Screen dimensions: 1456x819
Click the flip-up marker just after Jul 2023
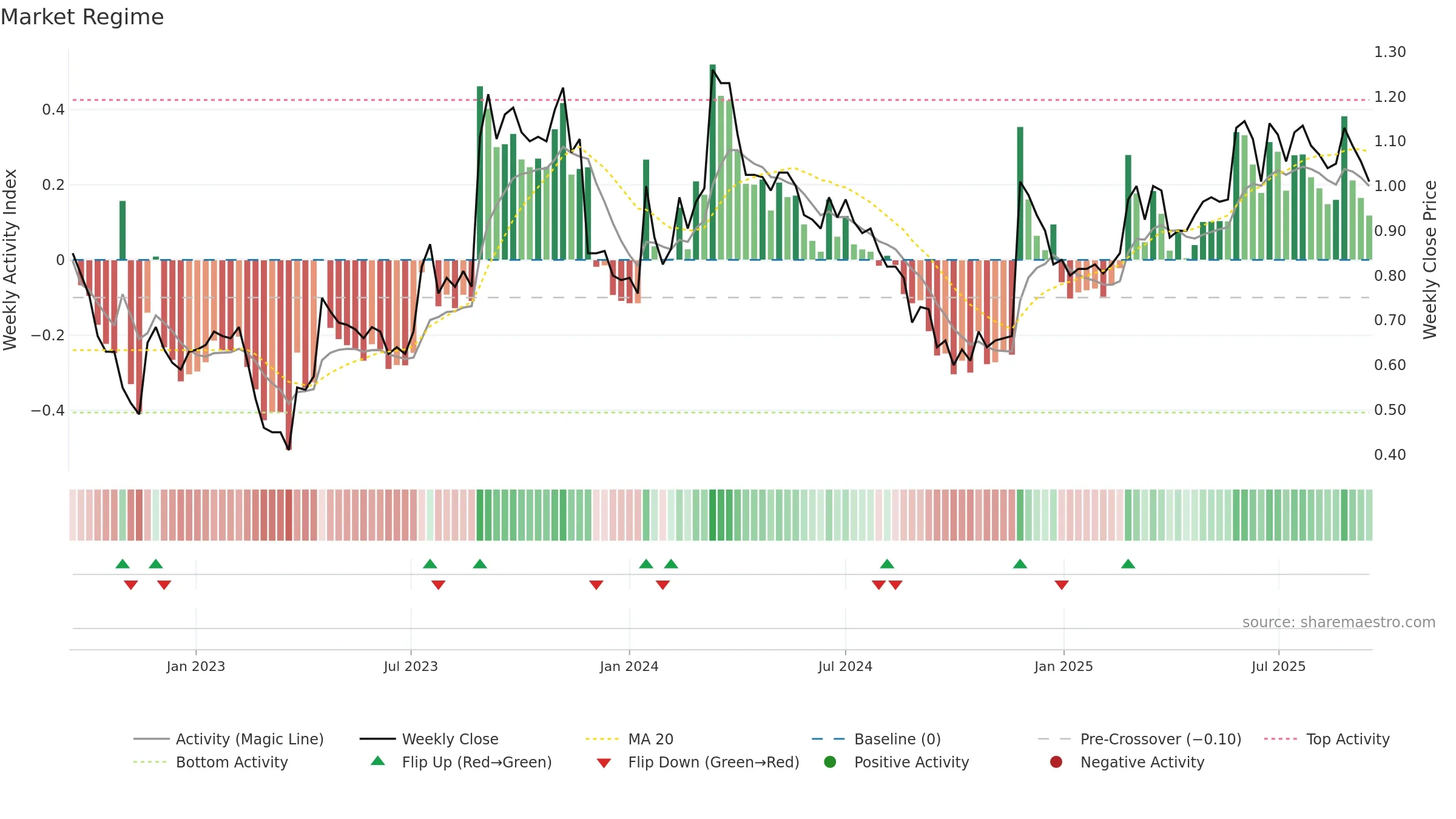click(430, 564)
